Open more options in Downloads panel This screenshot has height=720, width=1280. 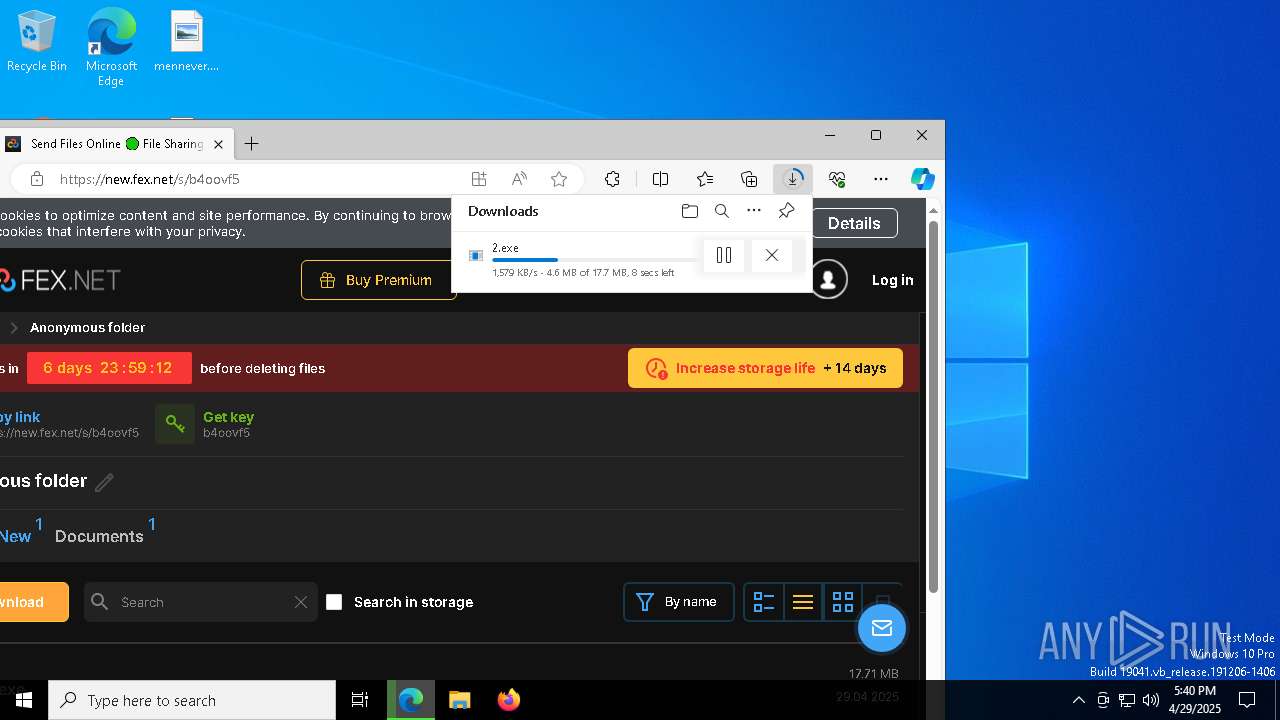(x=754, y=211)
